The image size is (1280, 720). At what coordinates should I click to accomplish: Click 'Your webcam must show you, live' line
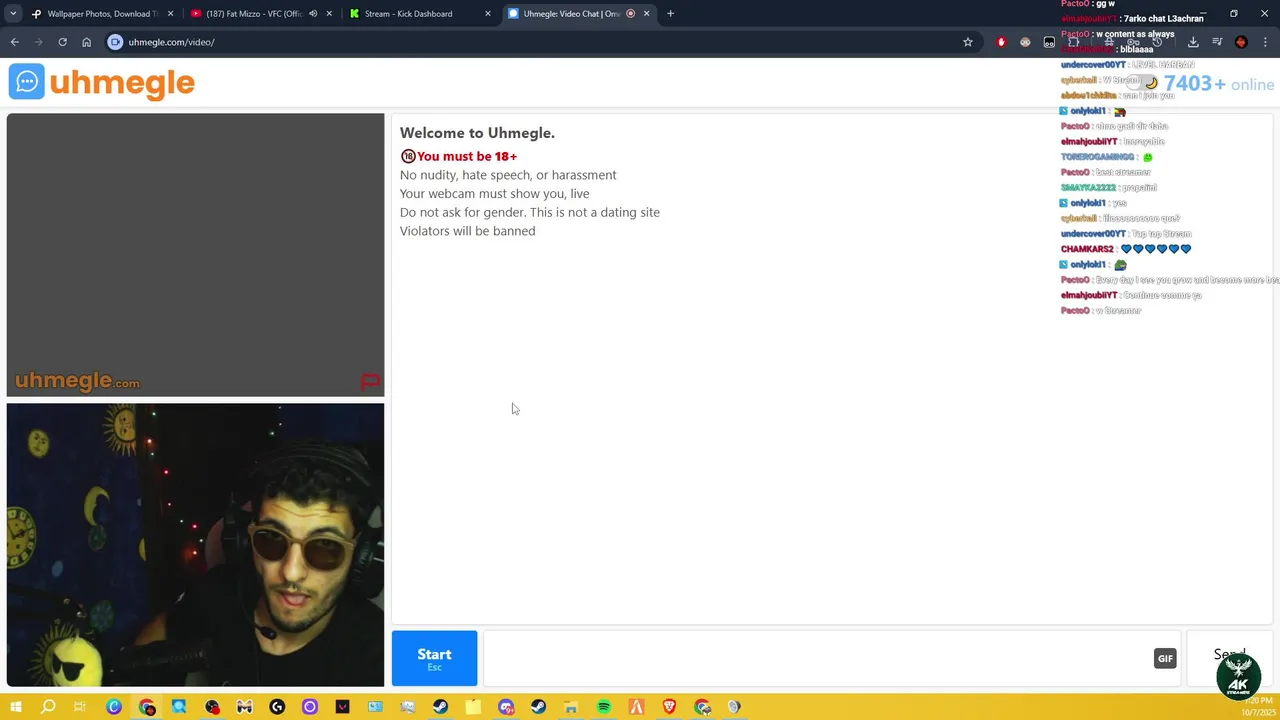[x=495, y=194]
